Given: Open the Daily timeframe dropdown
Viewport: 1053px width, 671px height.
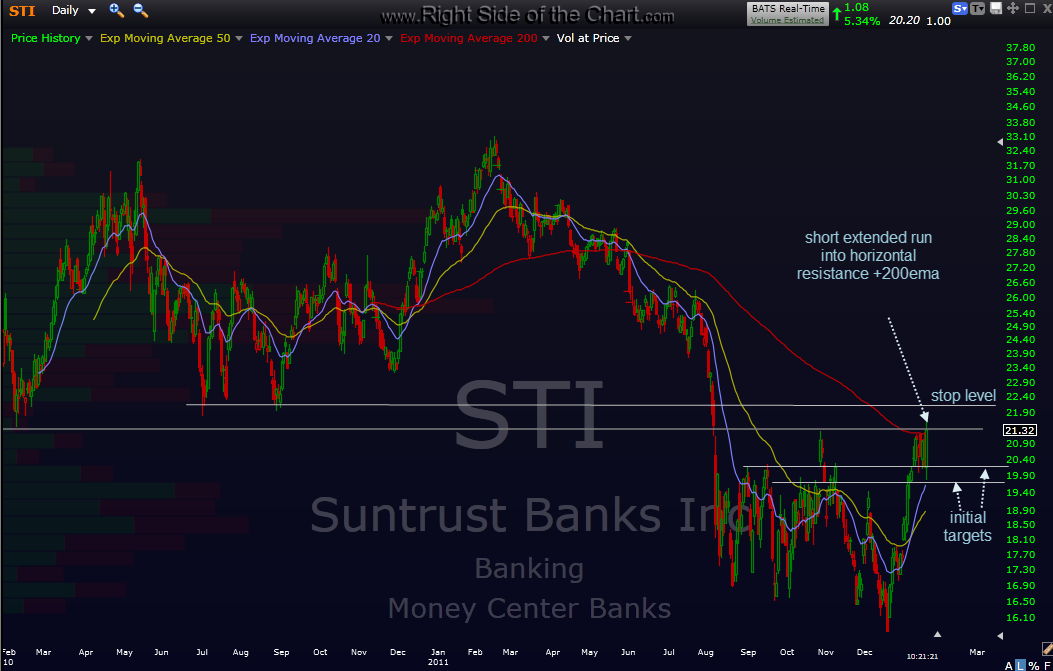Looking at the screenshot, I should [74, 10].
